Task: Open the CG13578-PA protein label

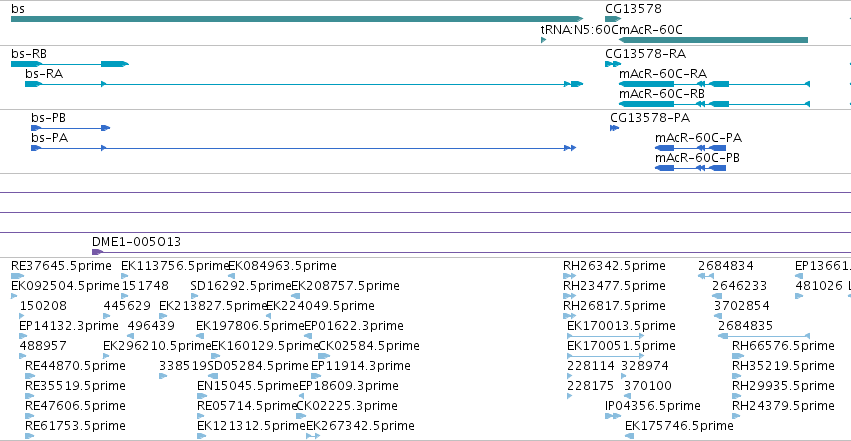Action: tap(650, 118)
